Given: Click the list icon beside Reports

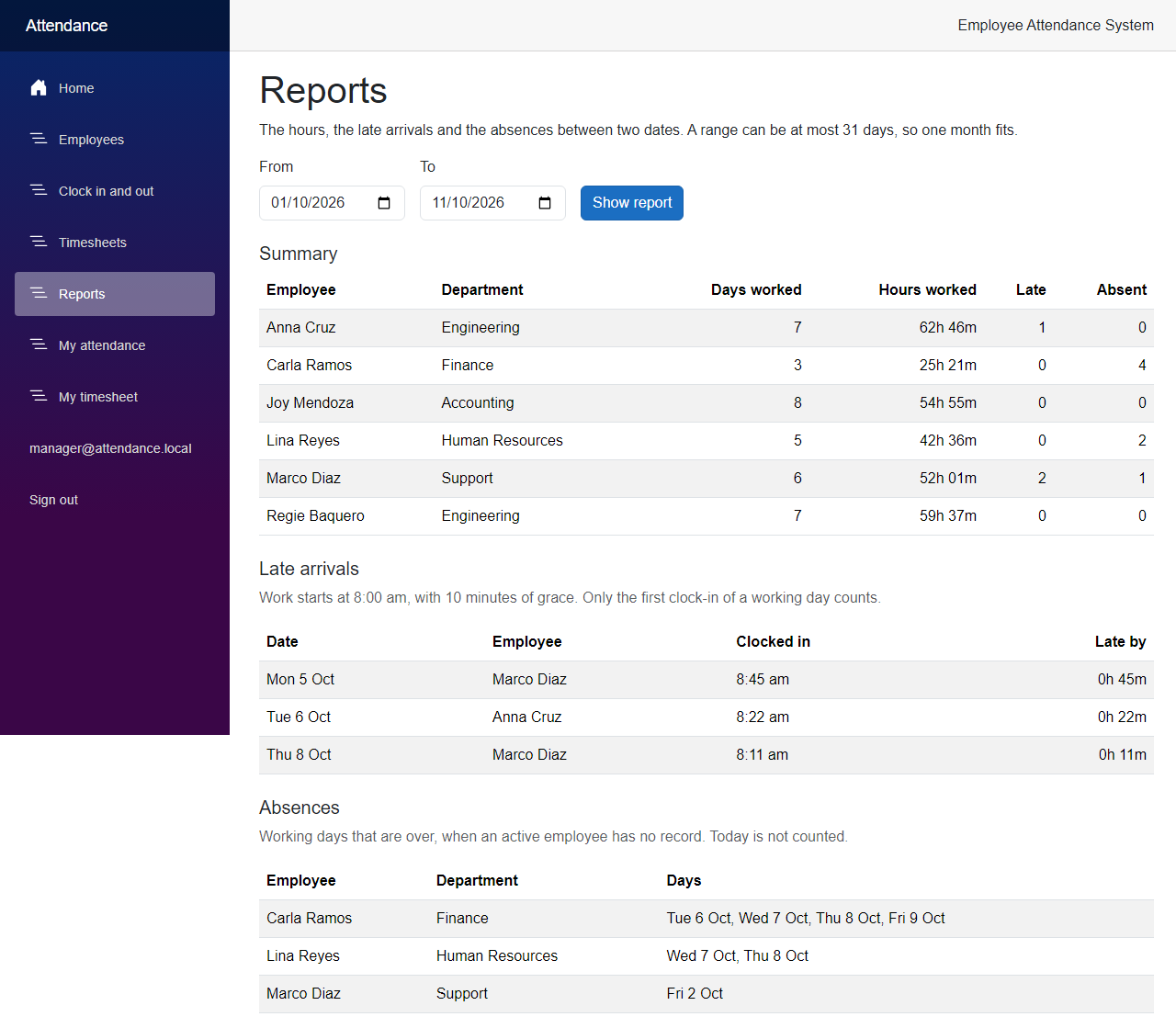Looking at the screenshot, I should [39, 293].
